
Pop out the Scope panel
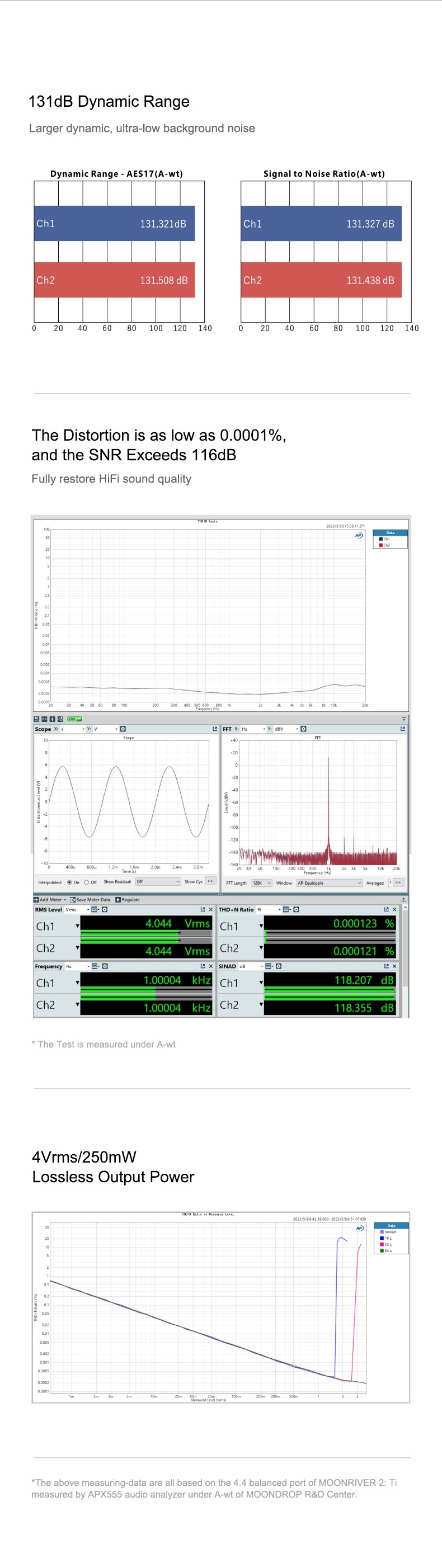(x=214, y=729)
